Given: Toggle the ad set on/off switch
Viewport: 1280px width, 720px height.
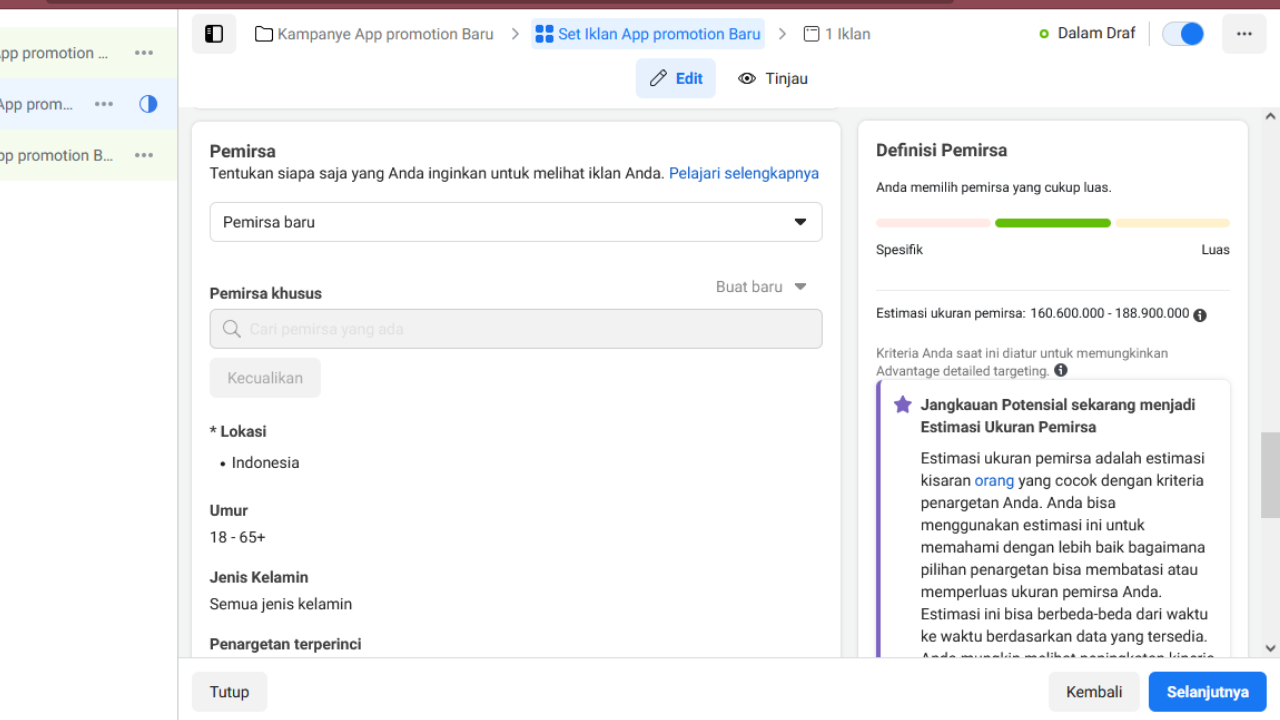Looking at the screenshot, I should click(1183, 34).
